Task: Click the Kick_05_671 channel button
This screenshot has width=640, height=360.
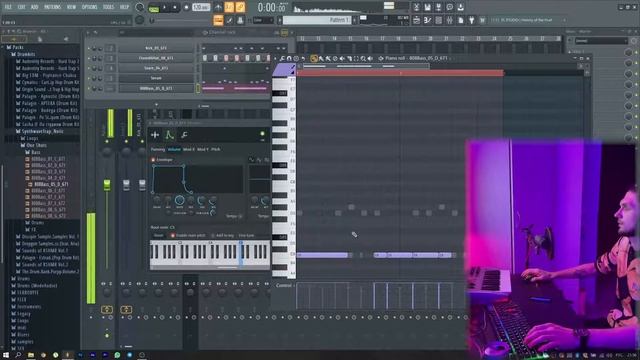Action: coord(156,48)
